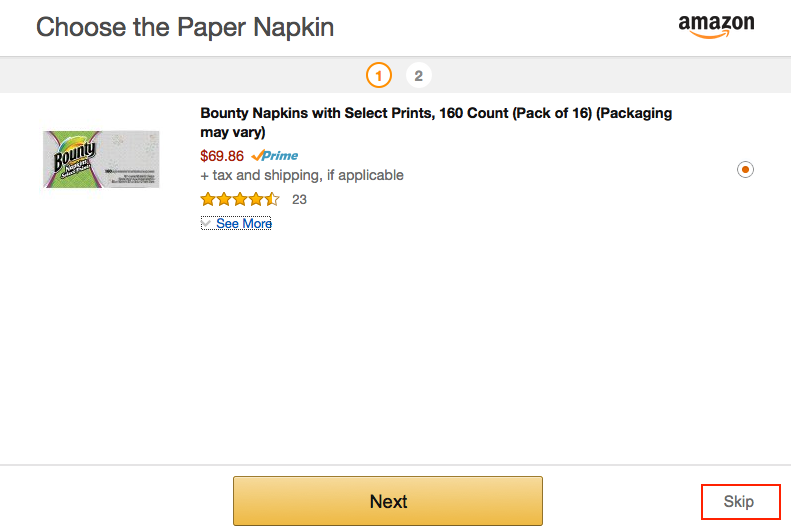The height and width of the screenshot is (532, 791).
Task: Click the Bounty napkins product thumbnail
Action: pyautogui.click(x=101, y=159)
